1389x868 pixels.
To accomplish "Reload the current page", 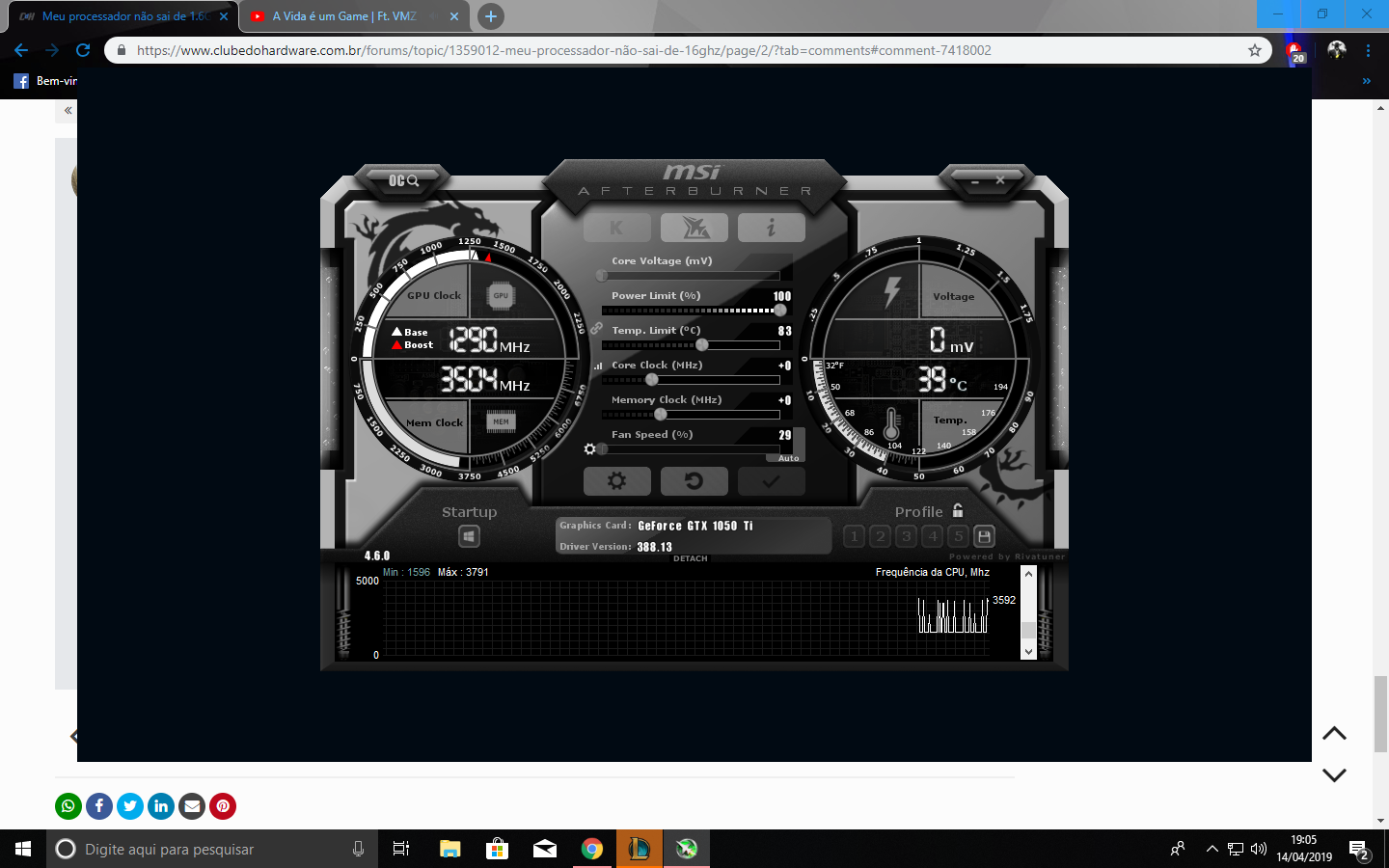I will [x=83, y=50].
